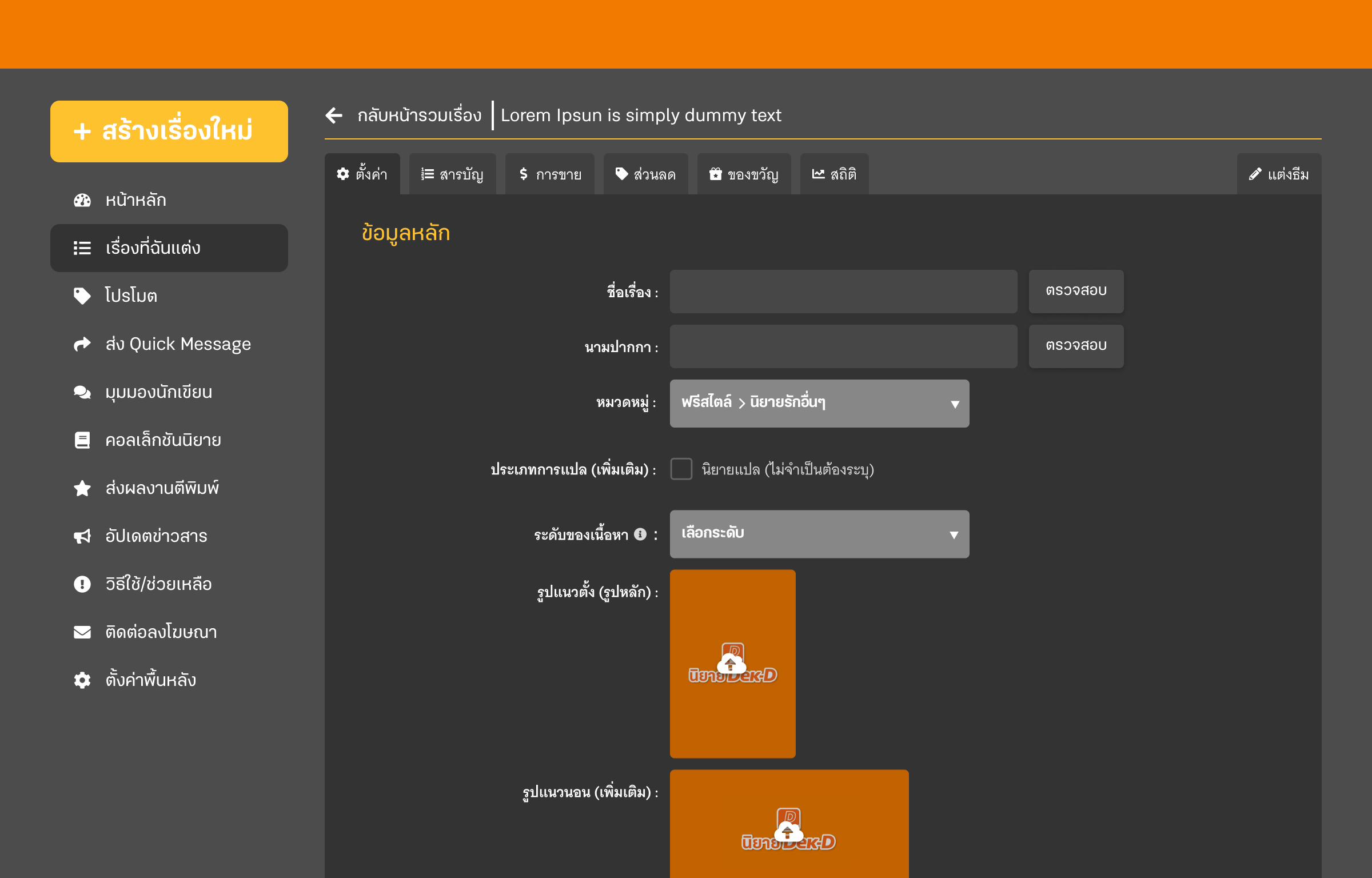Image resolution: width=1372 pixels, height=878 pixels.
Task: Click the list icon beside เรื่องที่ฉันแต่ง
Action: click(82, 248)
